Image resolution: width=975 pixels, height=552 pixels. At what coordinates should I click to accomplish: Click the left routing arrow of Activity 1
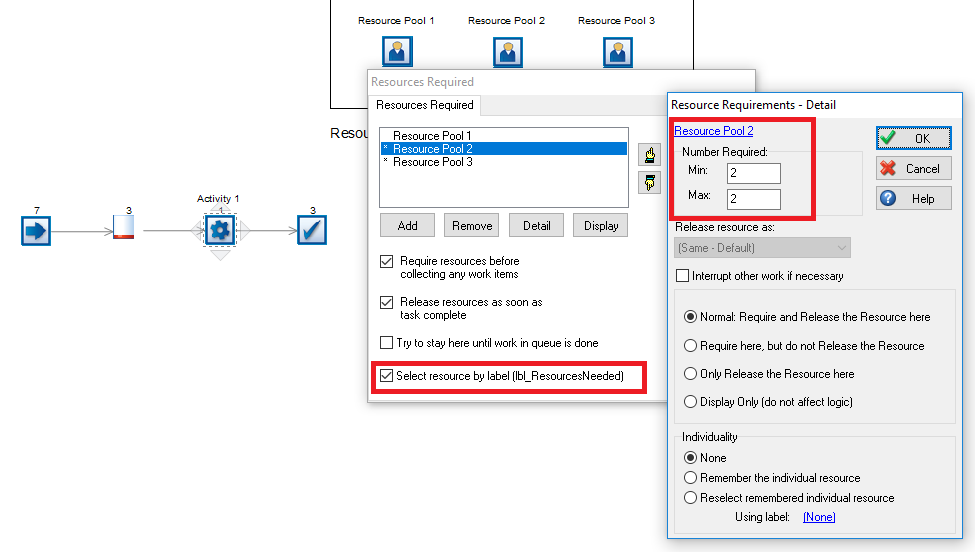click(x=198, y=231)
